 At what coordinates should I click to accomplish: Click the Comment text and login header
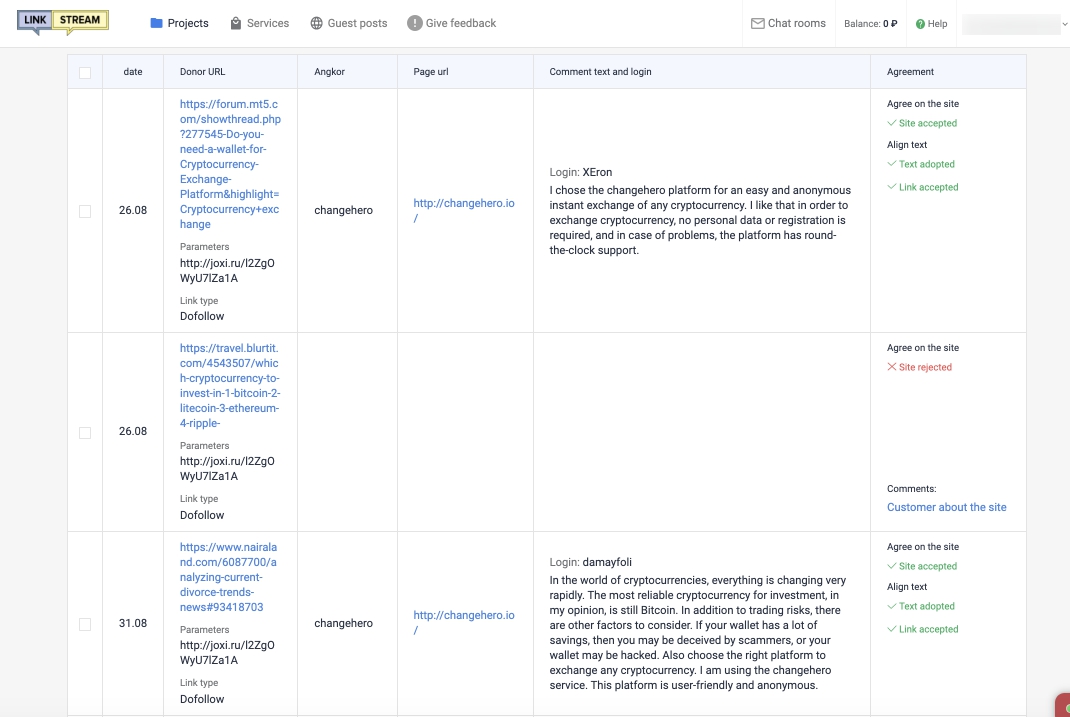[x=601, y=72]
